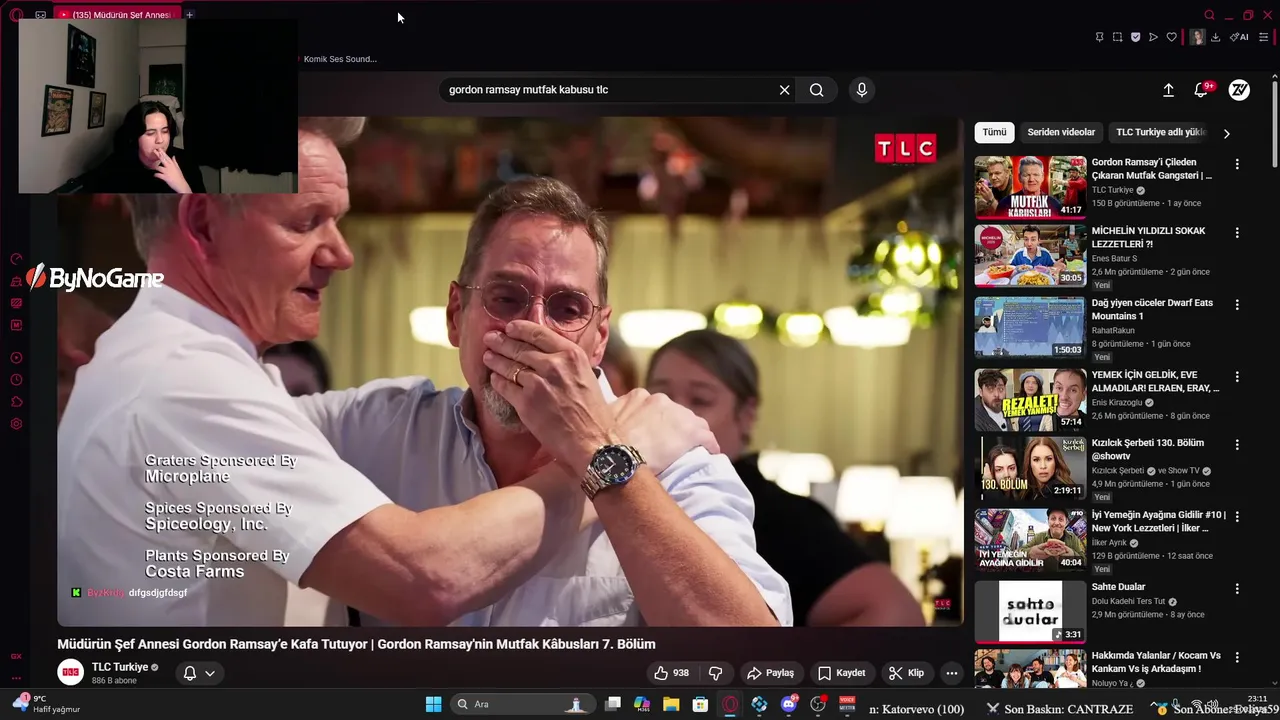
Task: Open Sahte Dualar video thumbnail
Action: tap(1030, 611)
